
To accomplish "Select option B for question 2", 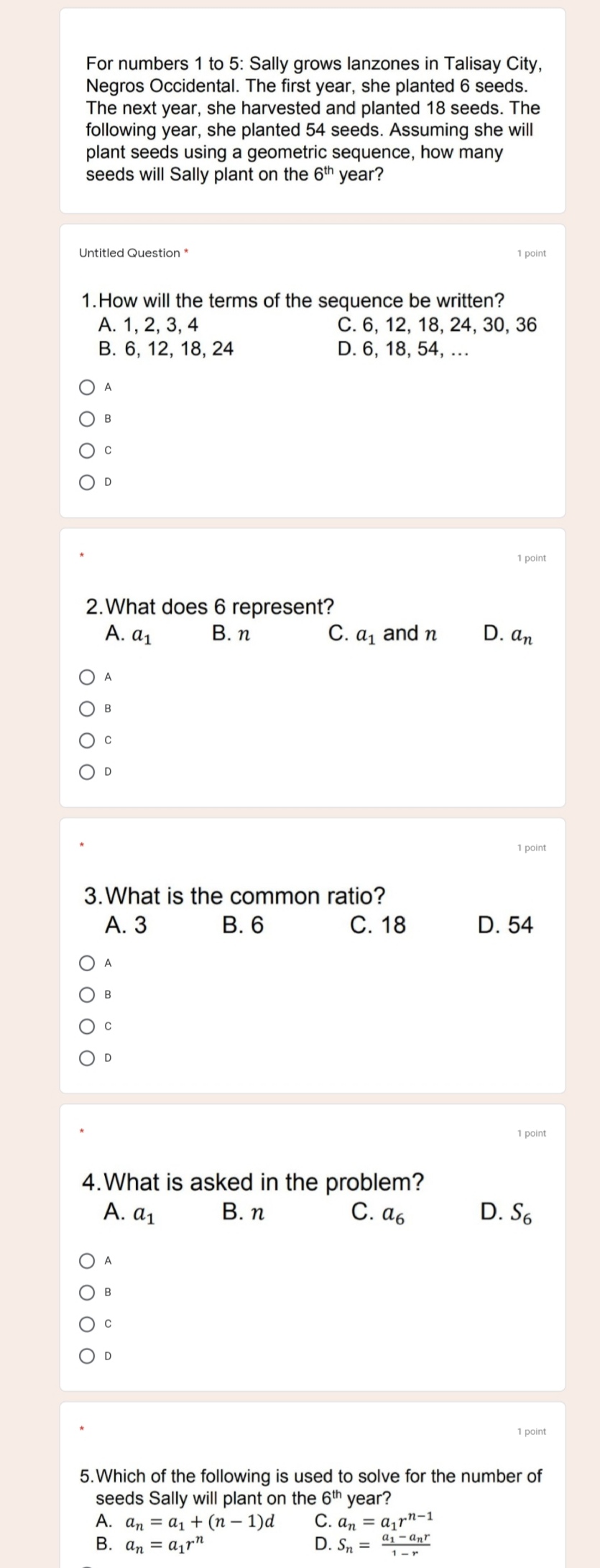I will (86, 708).
